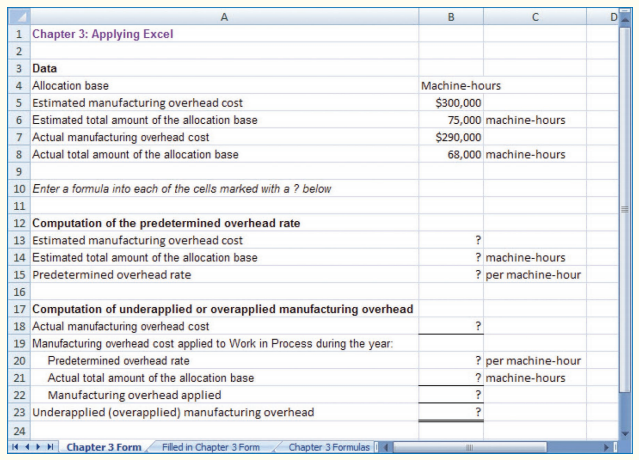Click vertical scrollbar up arrow
The width and height of the screenshot is (639, 460).
tap(624, 18)
